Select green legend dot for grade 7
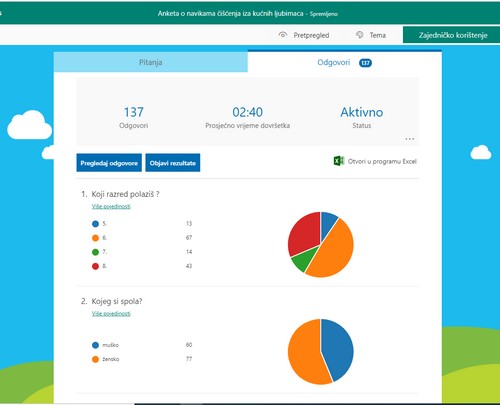Viewport: 500px width, 405px height. click(x=95, y=252)
